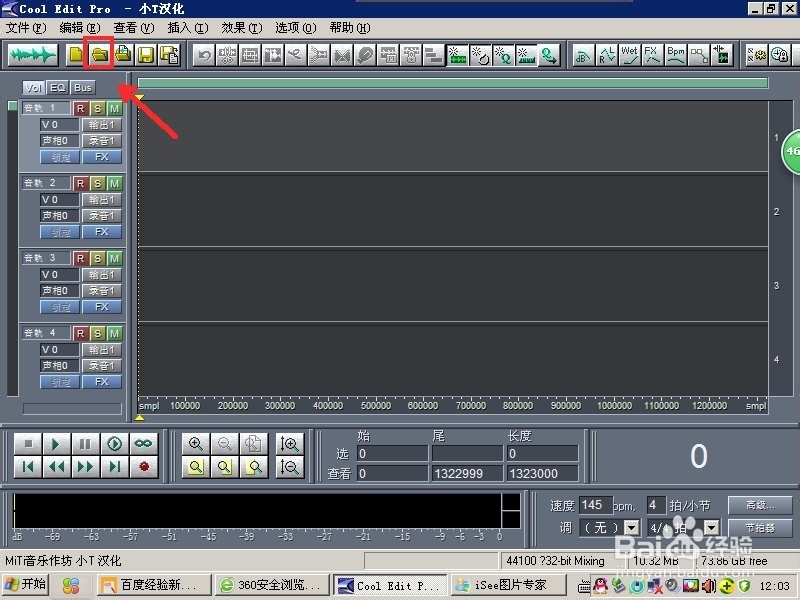Click the Zoom Out Horizontally magnifier
This screenshot has width=800, height=600.
224,443
